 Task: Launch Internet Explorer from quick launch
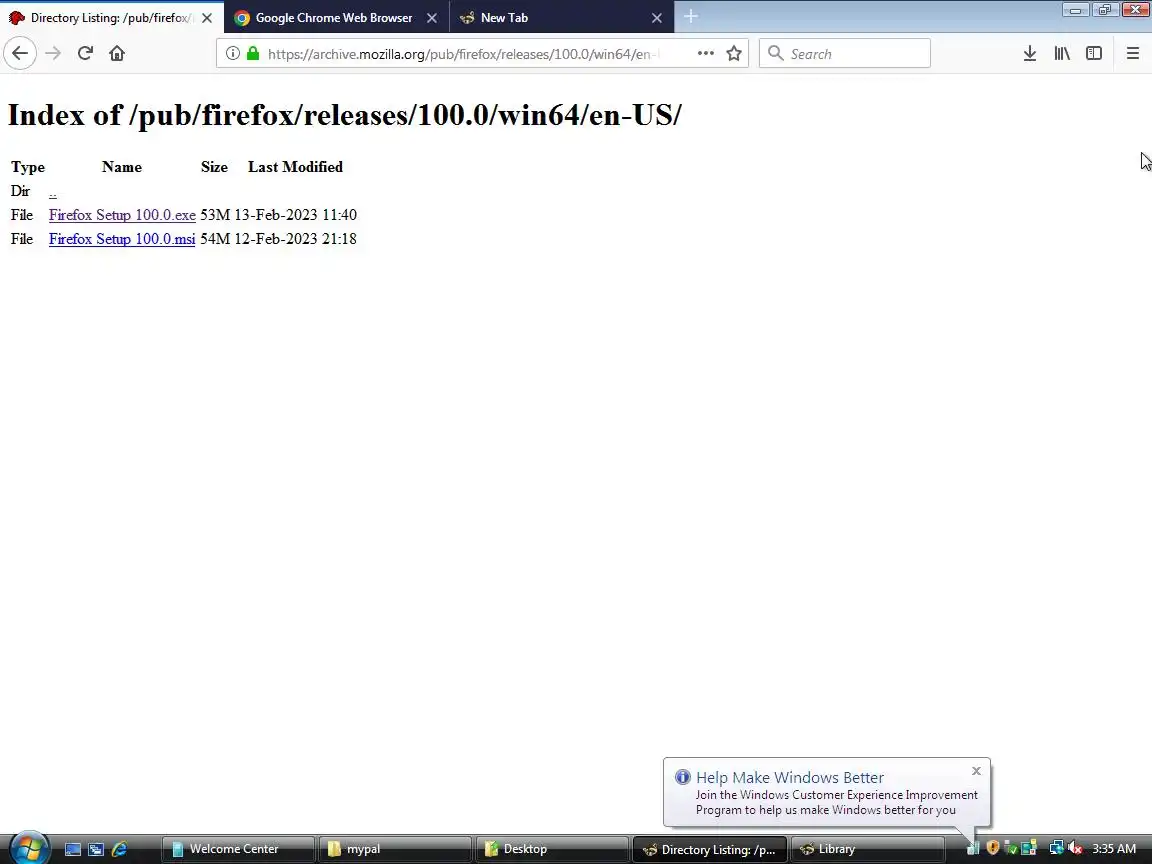pyautogui.click(x=119, y=849)
